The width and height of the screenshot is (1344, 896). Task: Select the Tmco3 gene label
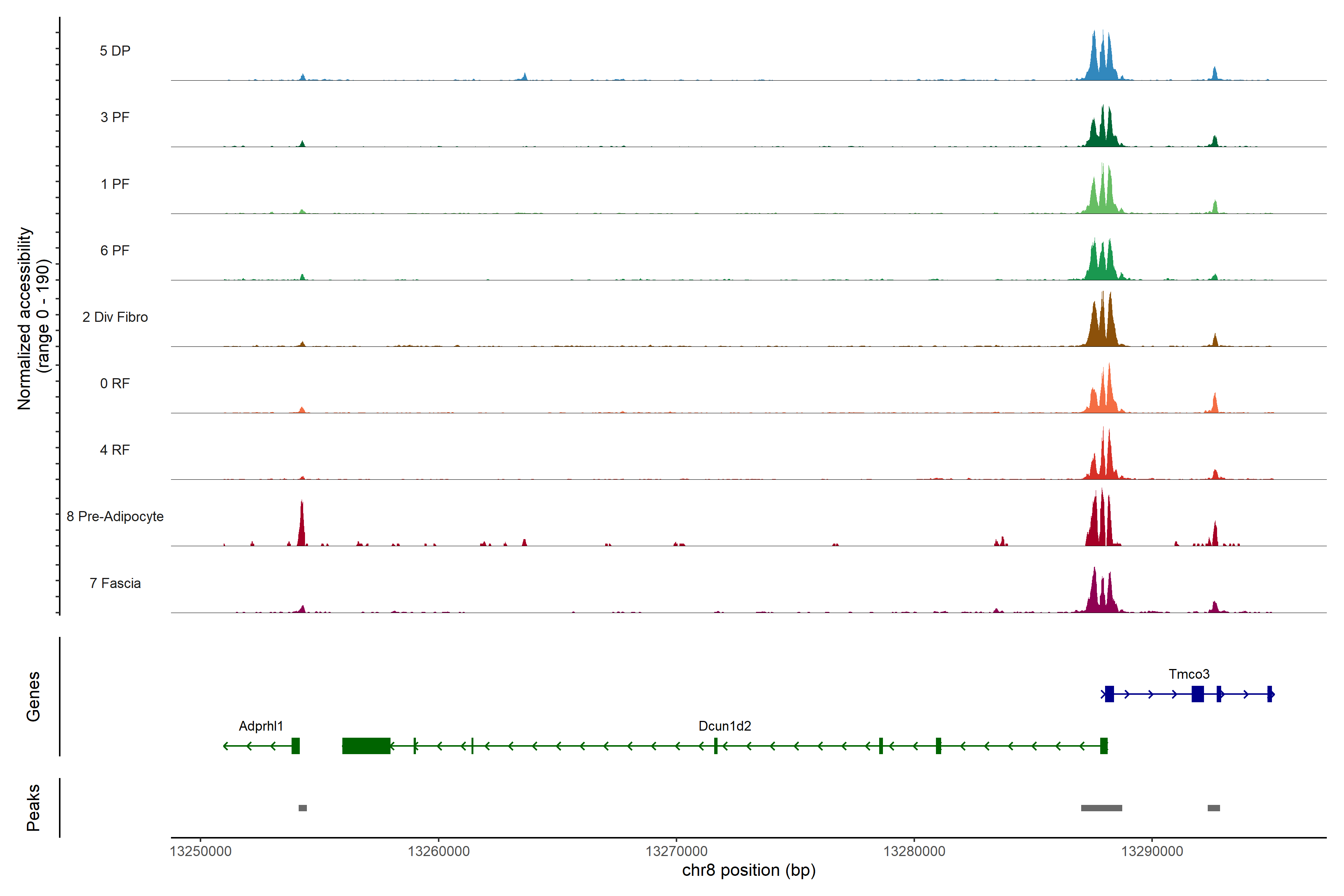click(x=1189, y=674)
